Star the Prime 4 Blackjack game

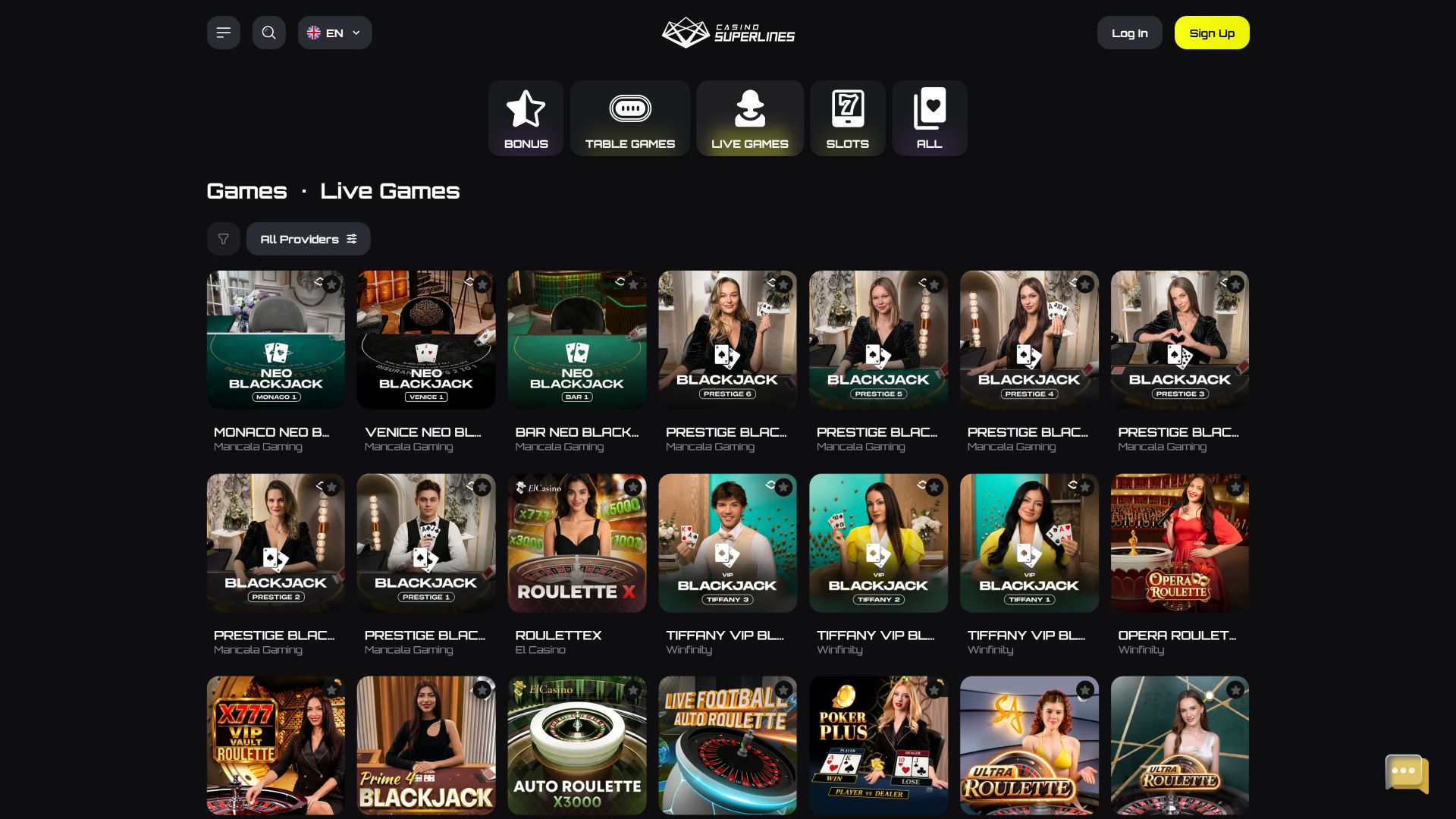tap(482, 689)
